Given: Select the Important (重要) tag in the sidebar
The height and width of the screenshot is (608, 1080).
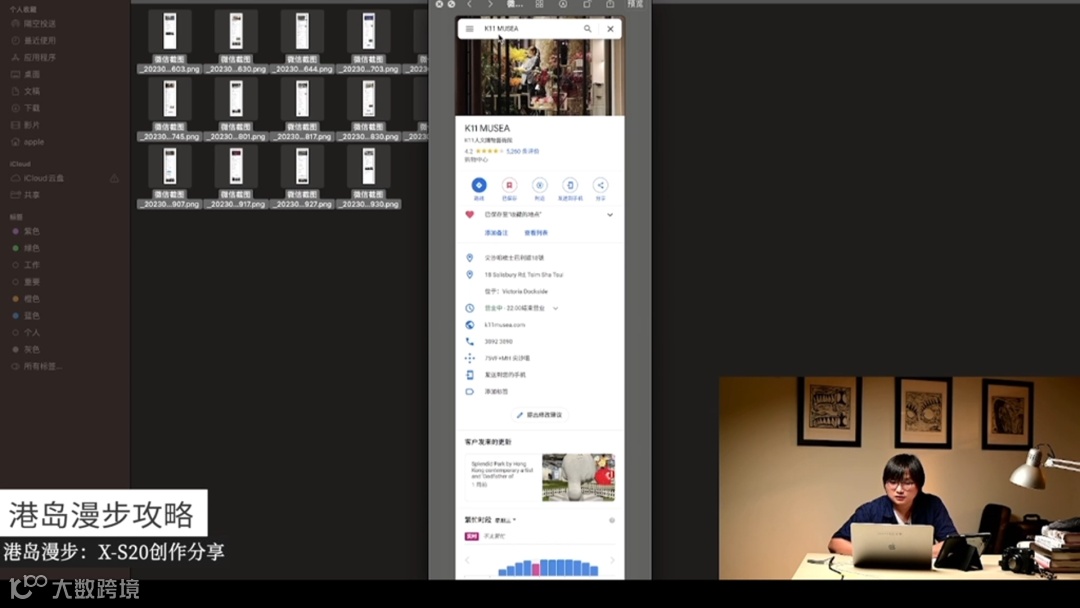Looking at the screenshot, I should [26, 282].
